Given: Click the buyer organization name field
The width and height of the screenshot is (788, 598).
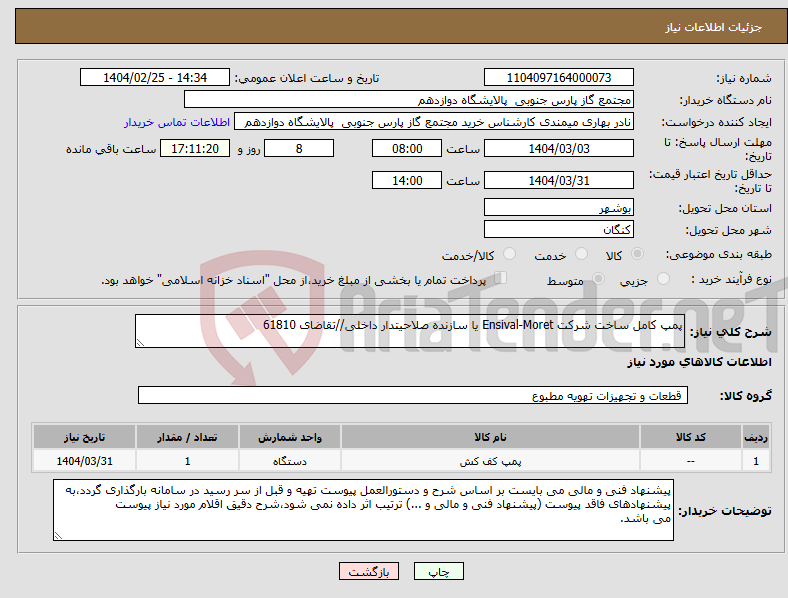Looking at the screenshot, I should [x=409, y=99].
